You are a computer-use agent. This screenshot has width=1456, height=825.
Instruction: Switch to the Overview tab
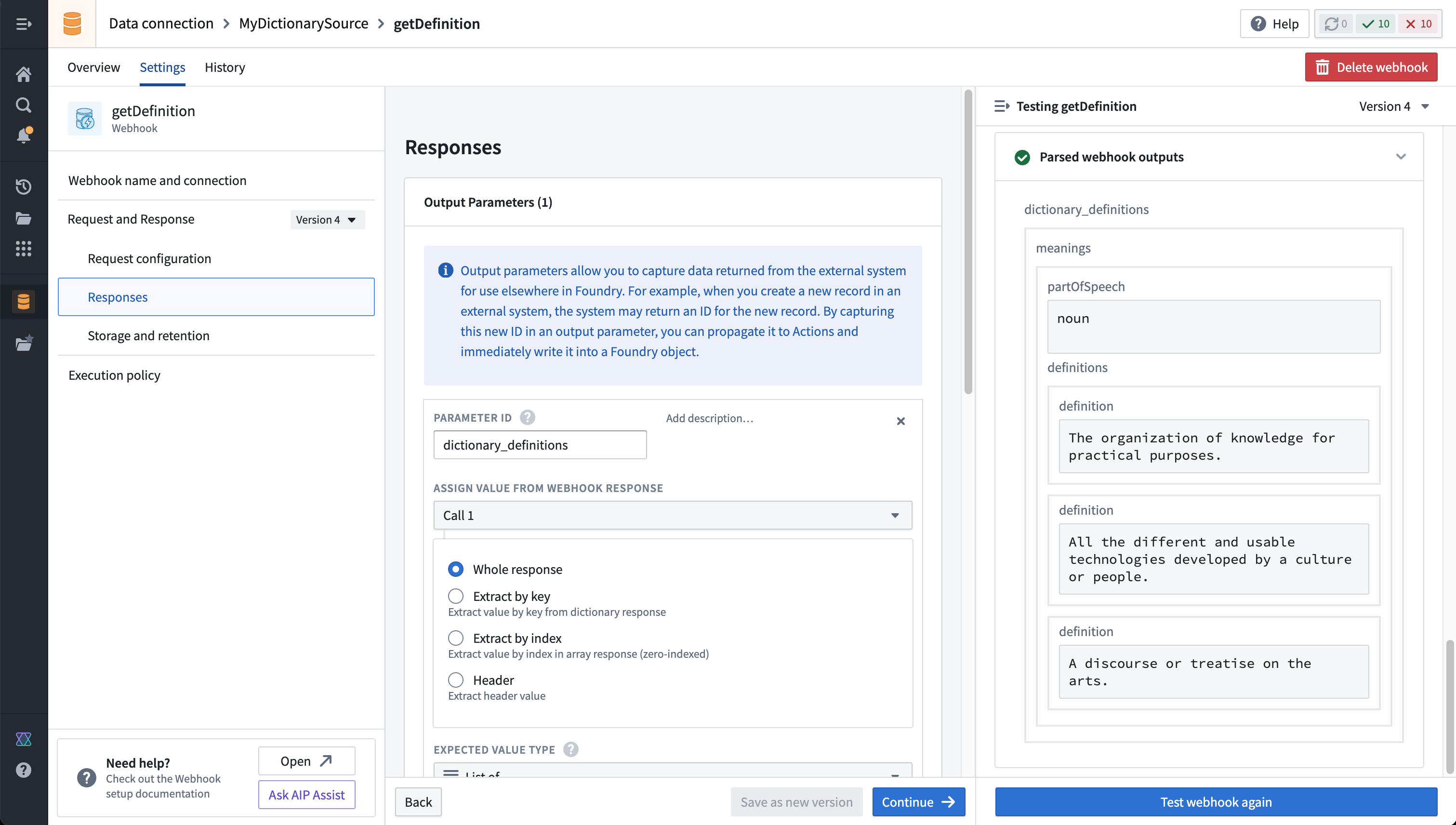[x=93, y=67]
